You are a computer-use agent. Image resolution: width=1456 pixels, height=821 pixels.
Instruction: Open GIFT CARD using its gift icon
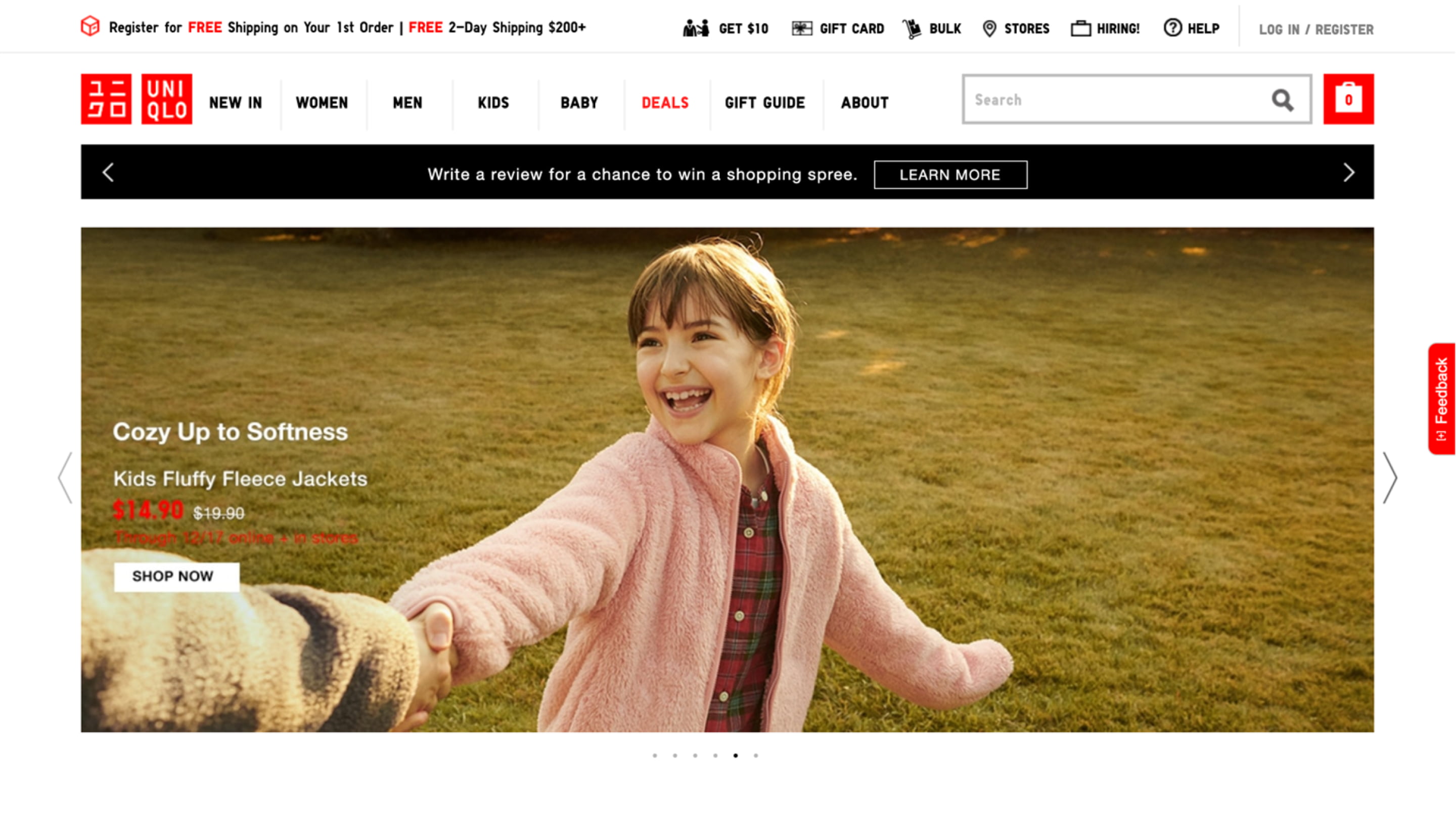click(802, 28)
